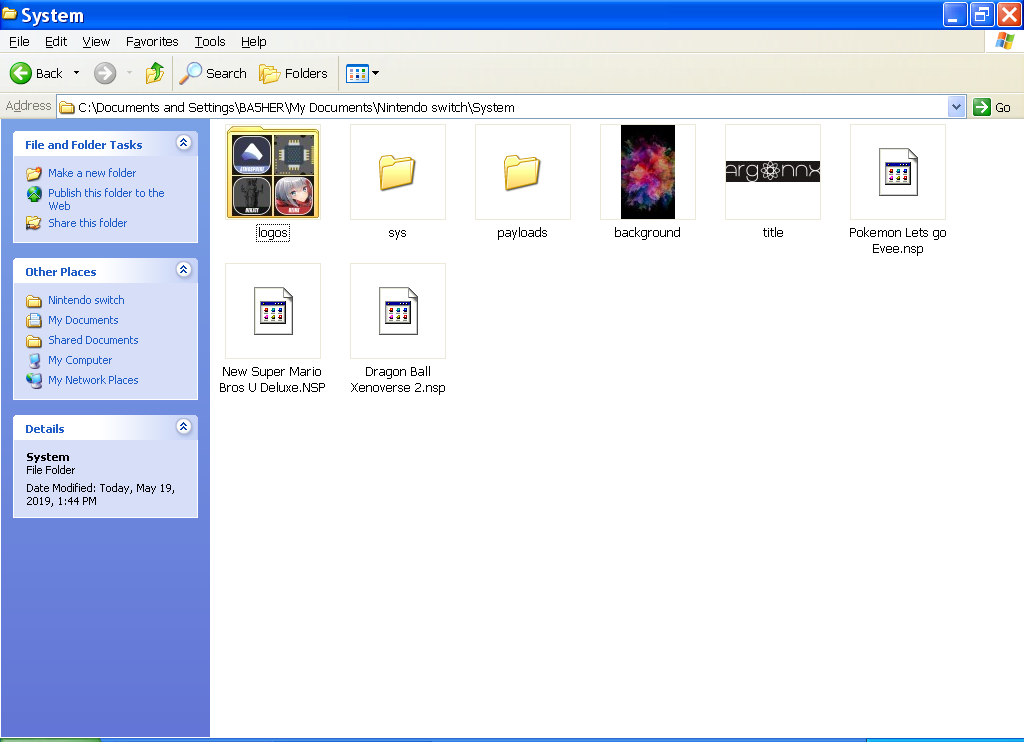Click the Publish to Web globe icon

[34, 194]
